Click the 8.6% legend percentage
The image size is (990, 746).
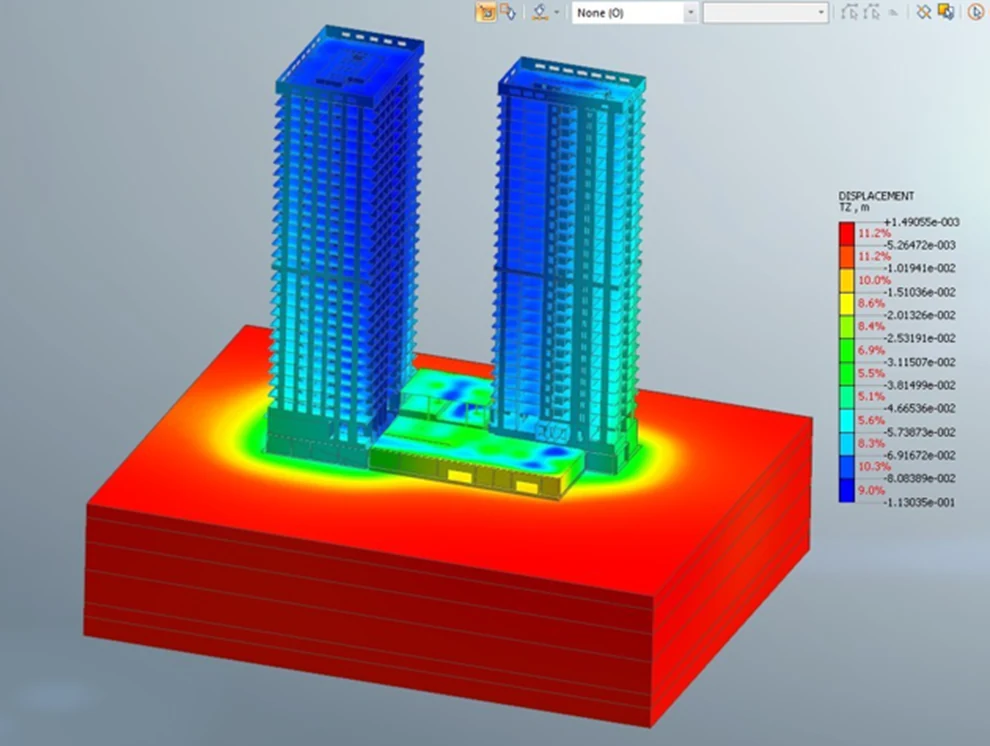[871, 304]
